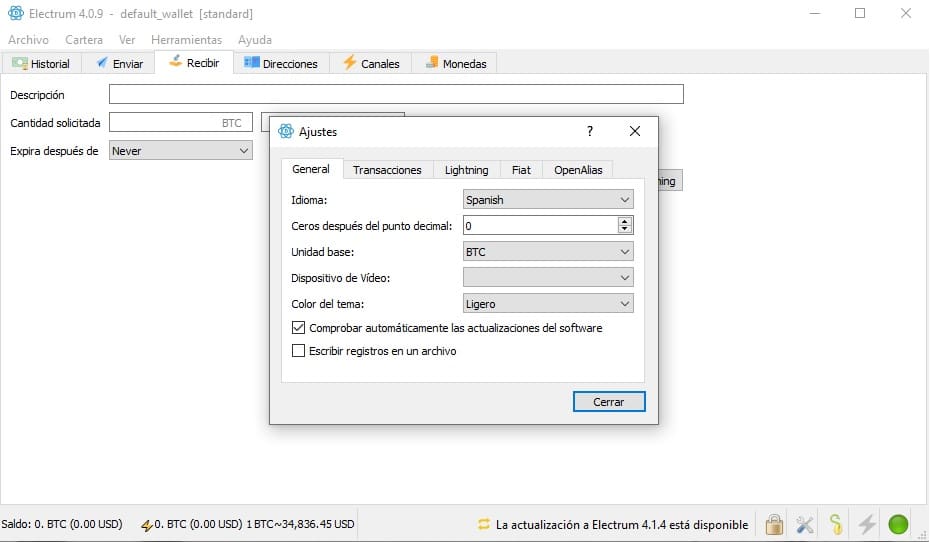This screenshot has height=542, width=930.
Task: Click the padlock password icon in status bar
Action: (x=774, y=524)
